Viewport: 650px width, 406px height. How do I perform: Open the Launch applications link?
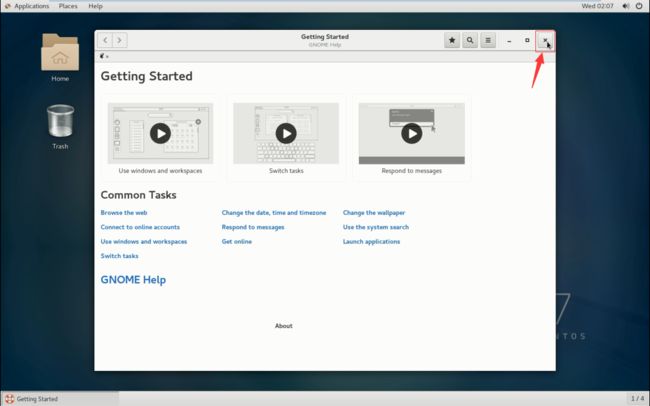[x=371, y=241]
